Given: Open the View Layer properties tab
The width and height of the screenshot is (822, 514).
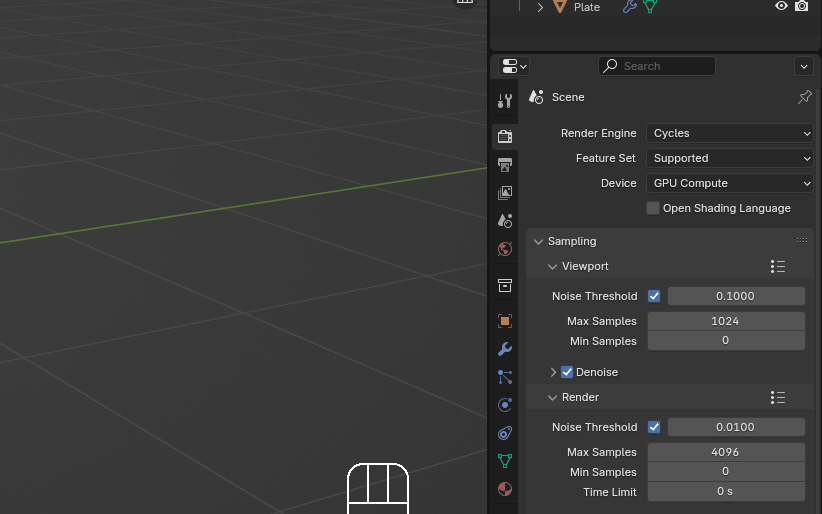Looking at the screenshot, I should click(x=505, y=193).
